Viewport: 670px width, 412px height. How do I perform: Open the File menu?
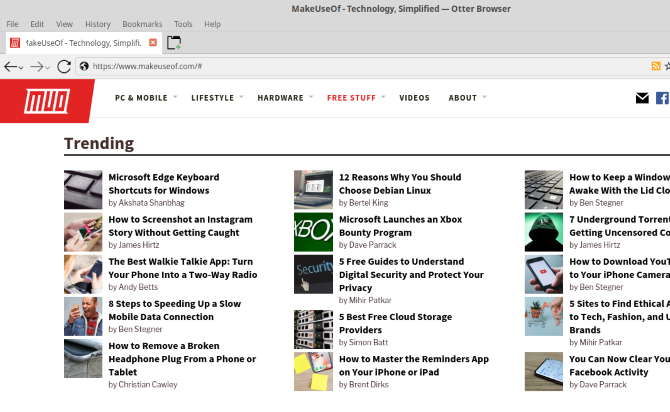pyautogui.click(x=12, y=24)
